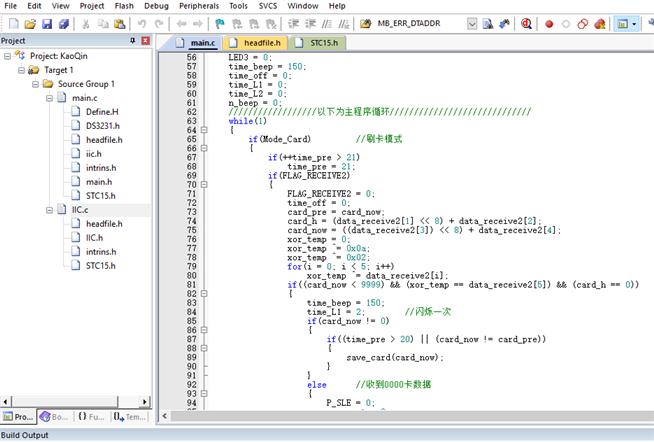Click the Indent selection icon
The height and width of the screenshot is (442, 654).
[x=293, y=24]
